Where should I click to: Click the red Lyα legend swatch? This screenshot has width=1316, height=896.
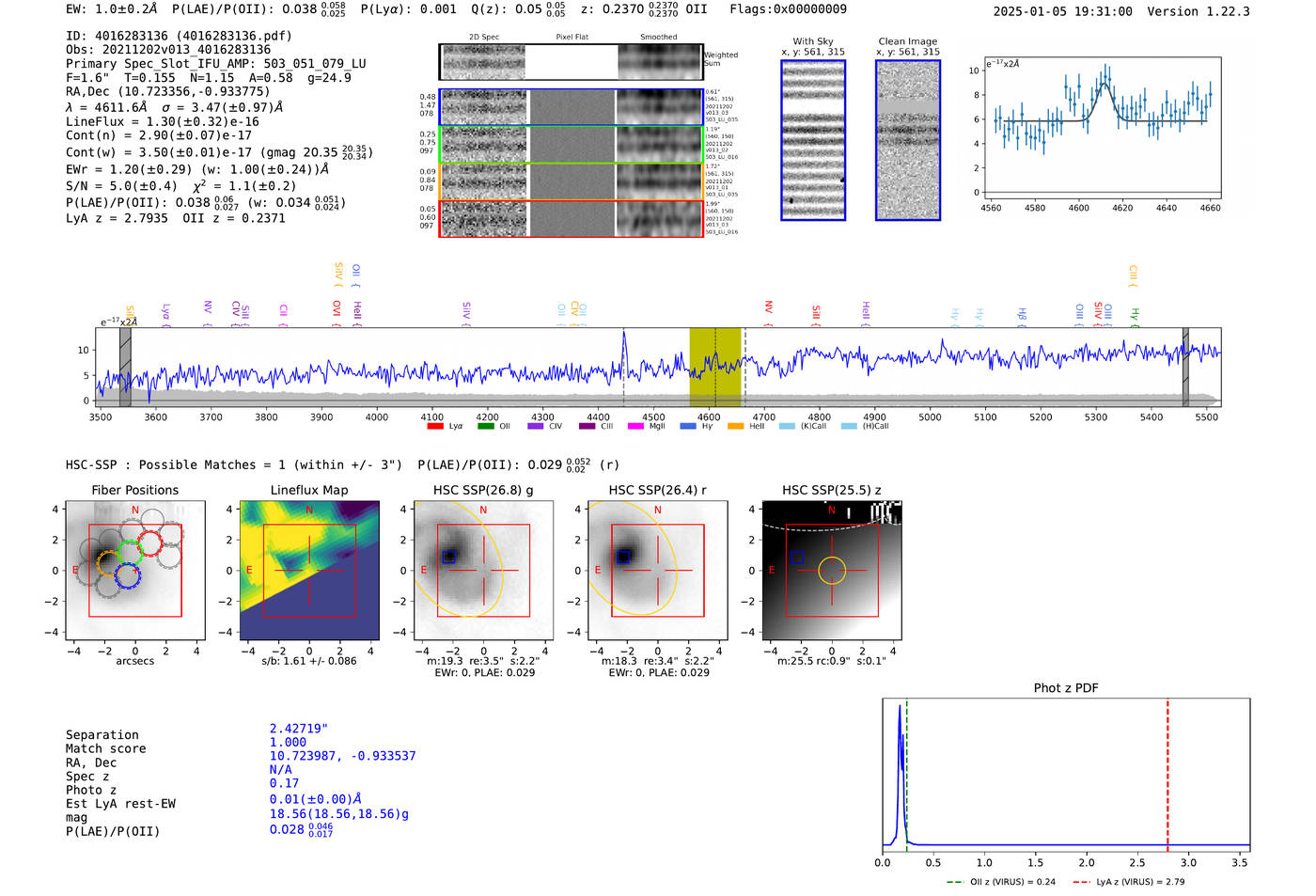434,426
